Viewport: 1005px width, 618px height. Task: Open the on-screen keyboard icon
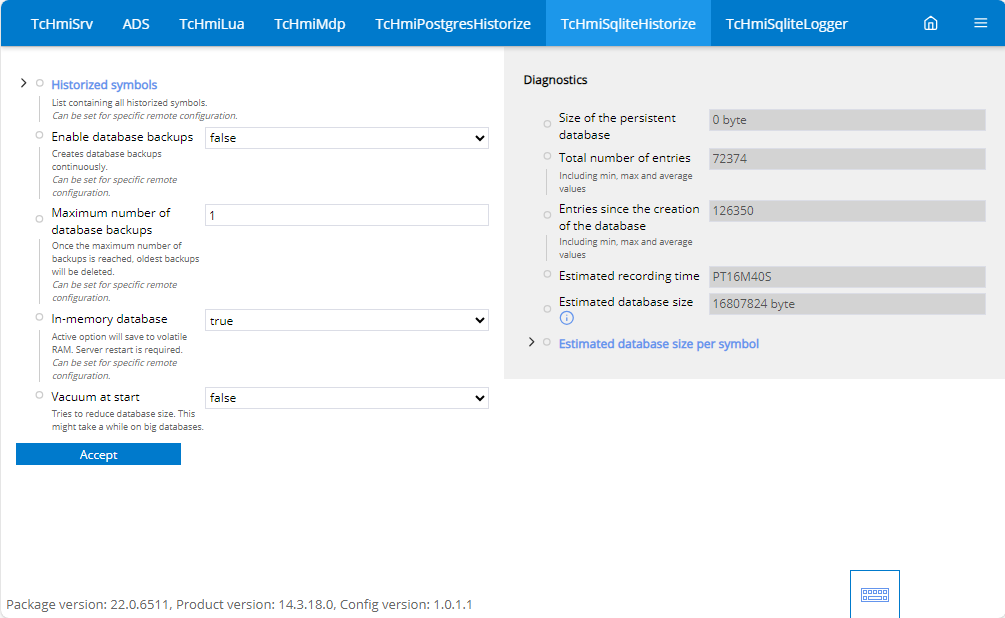pyautogui.click(x=874, y=594)
